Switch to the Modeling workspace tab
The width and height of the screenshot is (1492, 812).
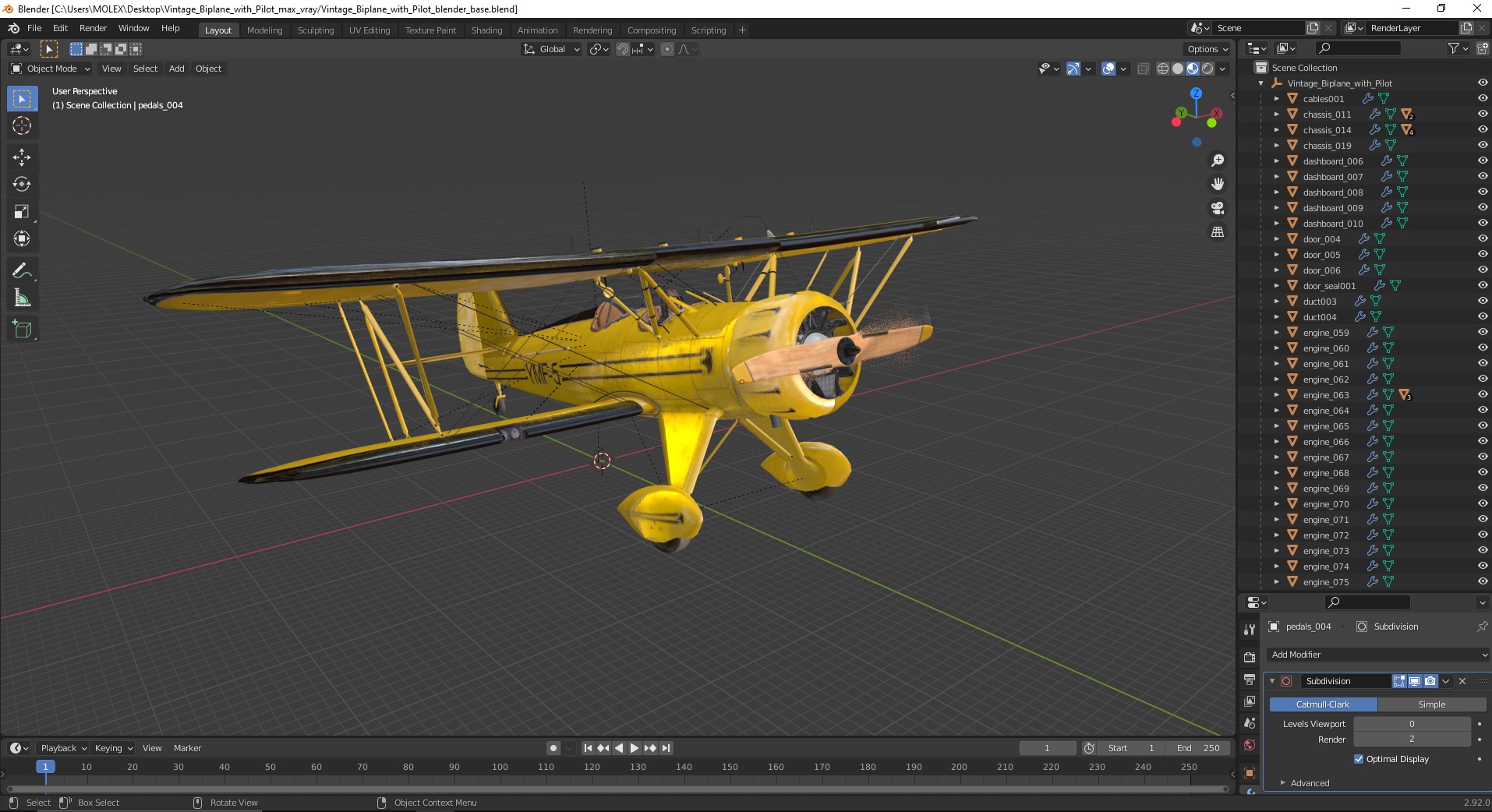264,30
